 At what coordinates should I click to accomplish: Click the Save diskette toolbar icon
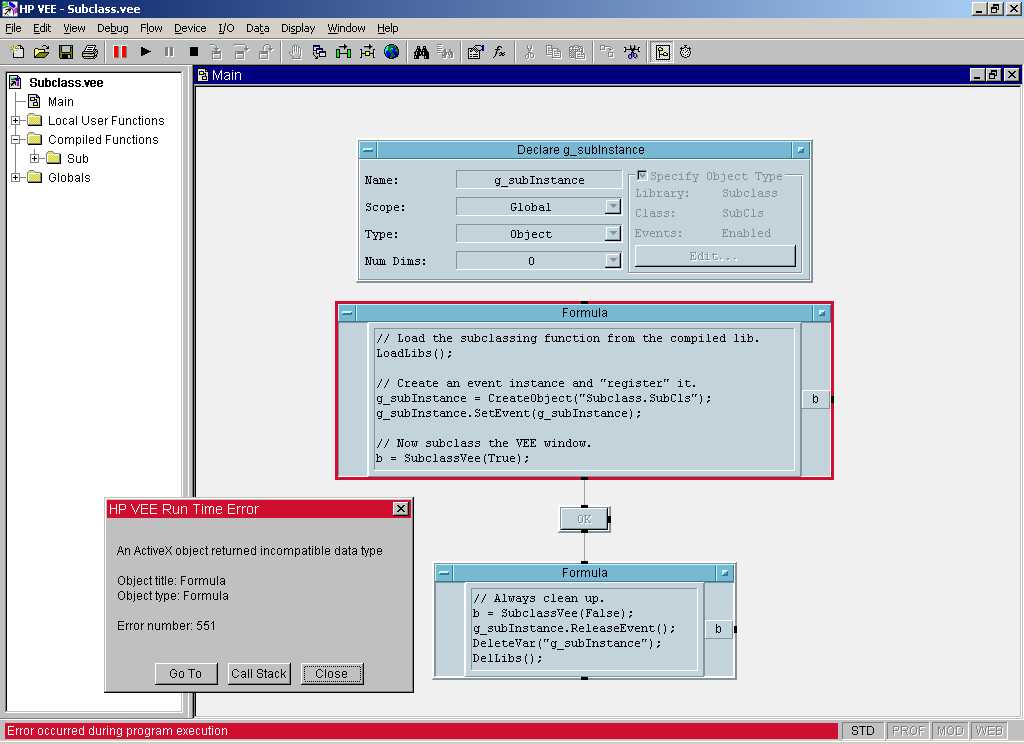[x=66, y=52]
